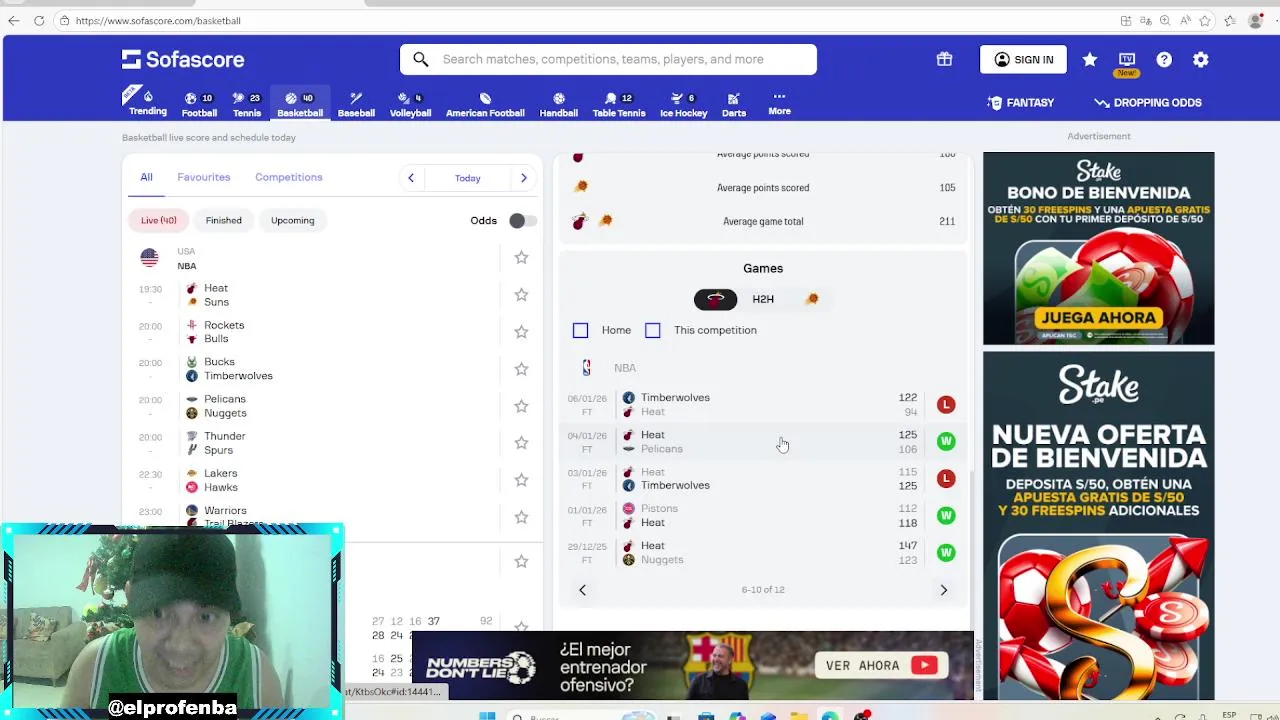Favourite the Bucks vs Timberwolves match
This screenshot has width=1280, height=720.
521,369
